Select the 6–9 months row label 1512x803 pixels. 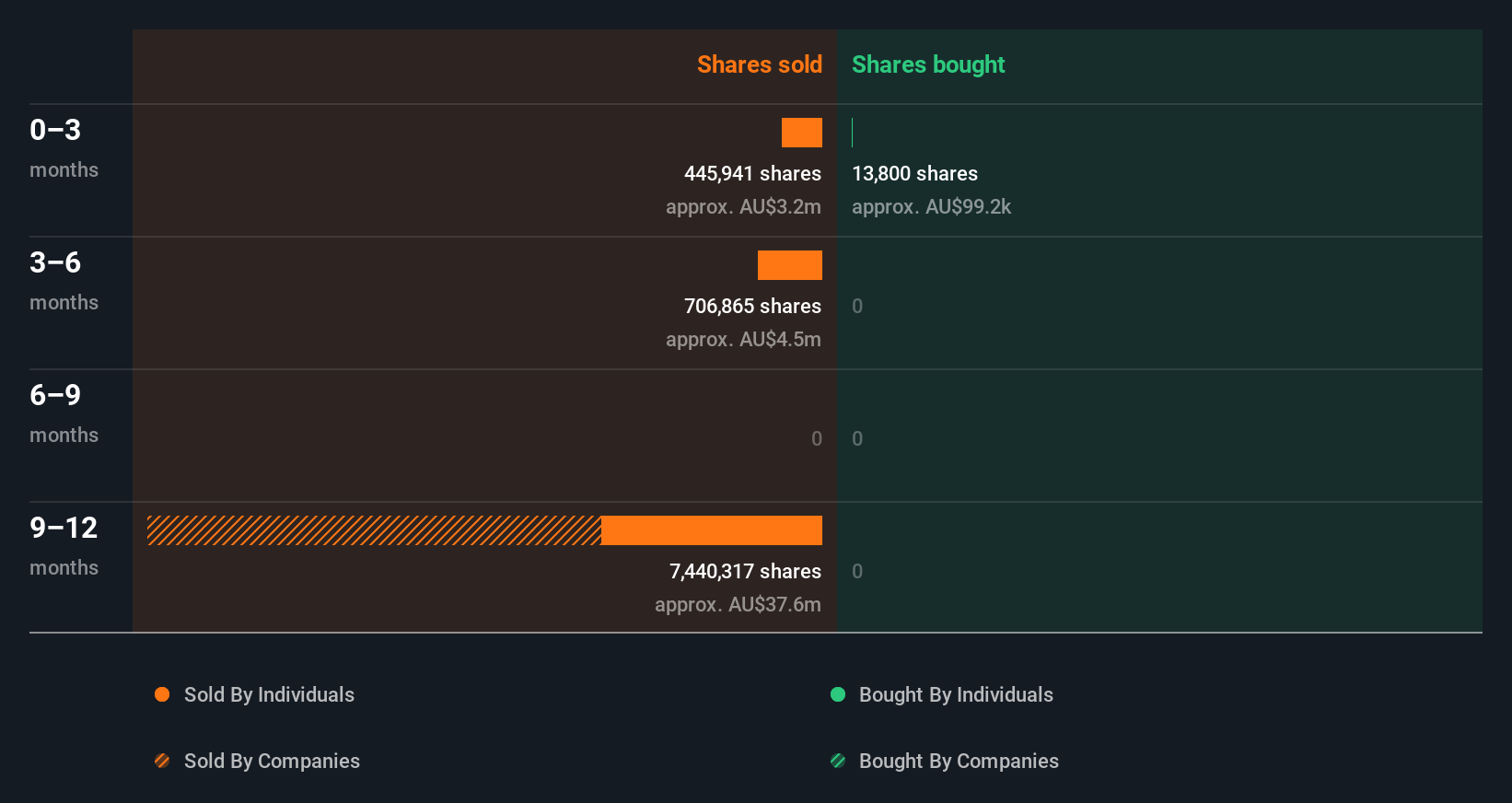[x=63, y=413]
